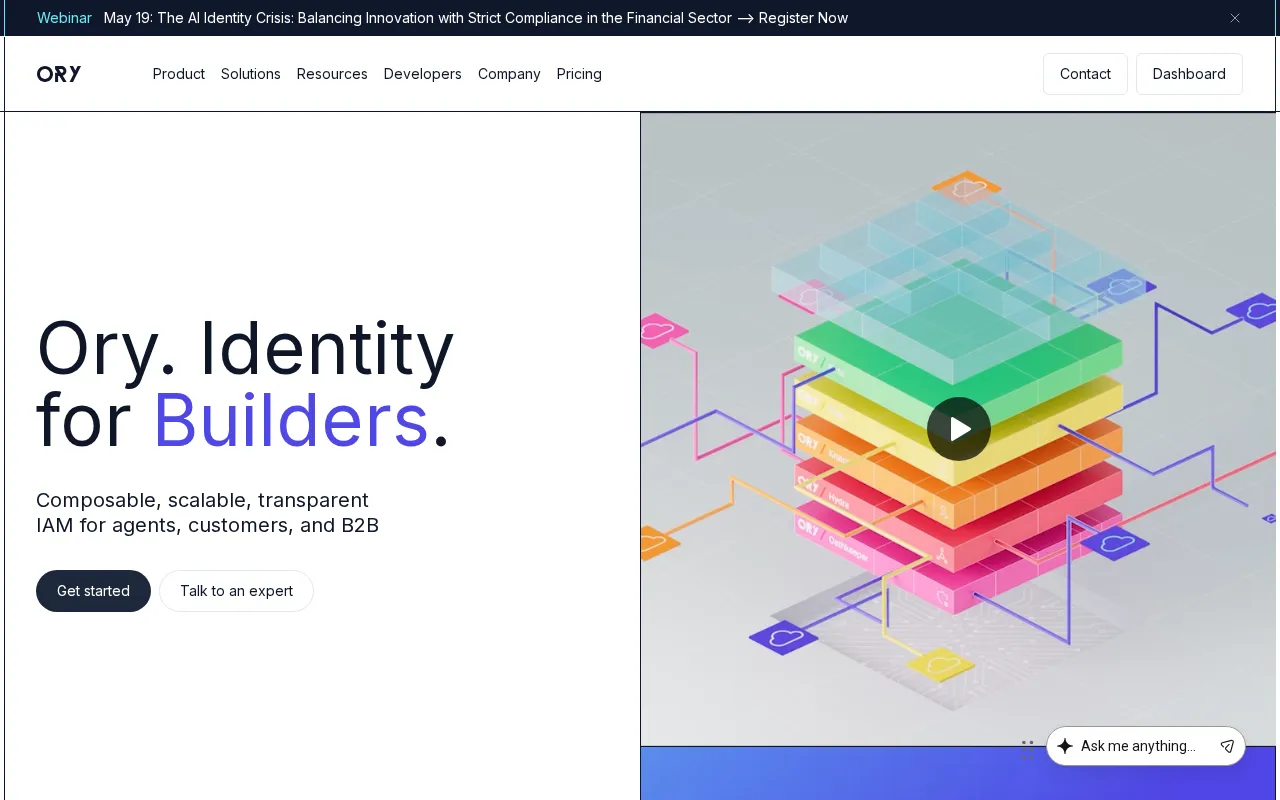Click the Ory logo in the header
The height and width of the screenshot is (800, 1280).
[x=59, y=74]
